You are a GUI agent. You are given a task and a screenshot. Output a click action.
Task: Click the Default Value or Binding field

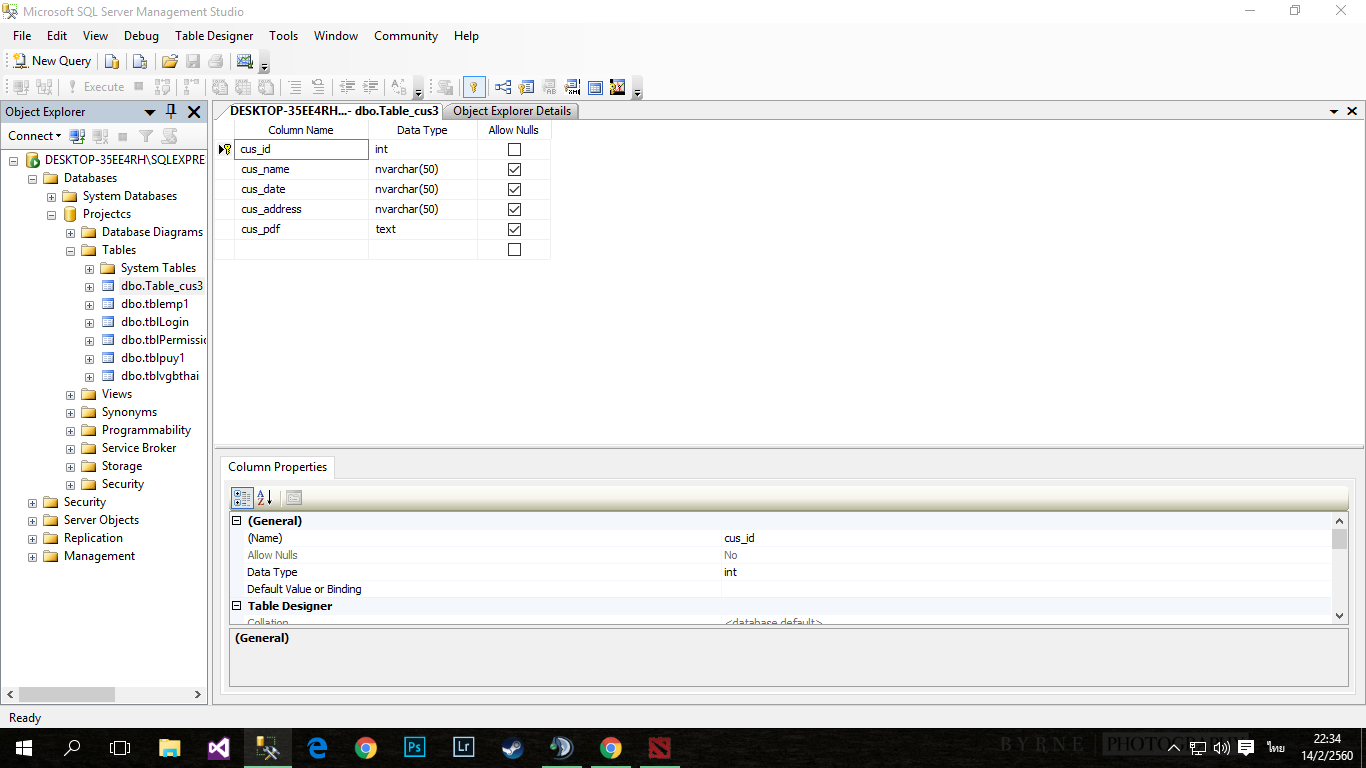(x=1027, y=589)
